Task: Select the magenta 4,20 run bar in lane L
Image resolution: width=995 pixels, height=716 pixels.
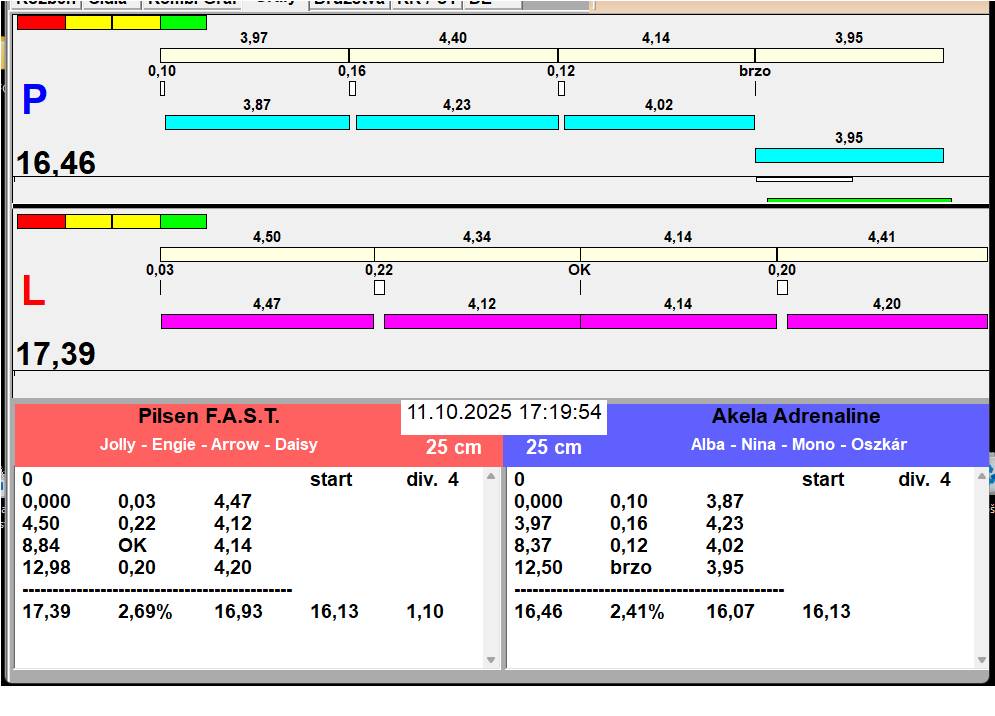Action: coord(887,322)
